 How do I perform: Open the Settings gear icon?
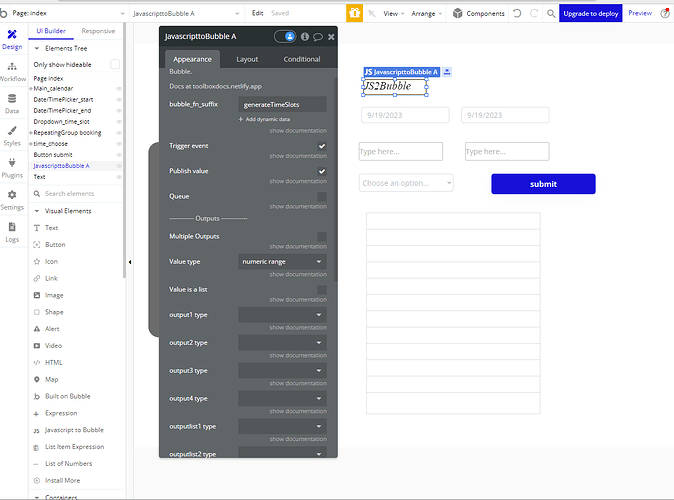click(x=12, y=195)
